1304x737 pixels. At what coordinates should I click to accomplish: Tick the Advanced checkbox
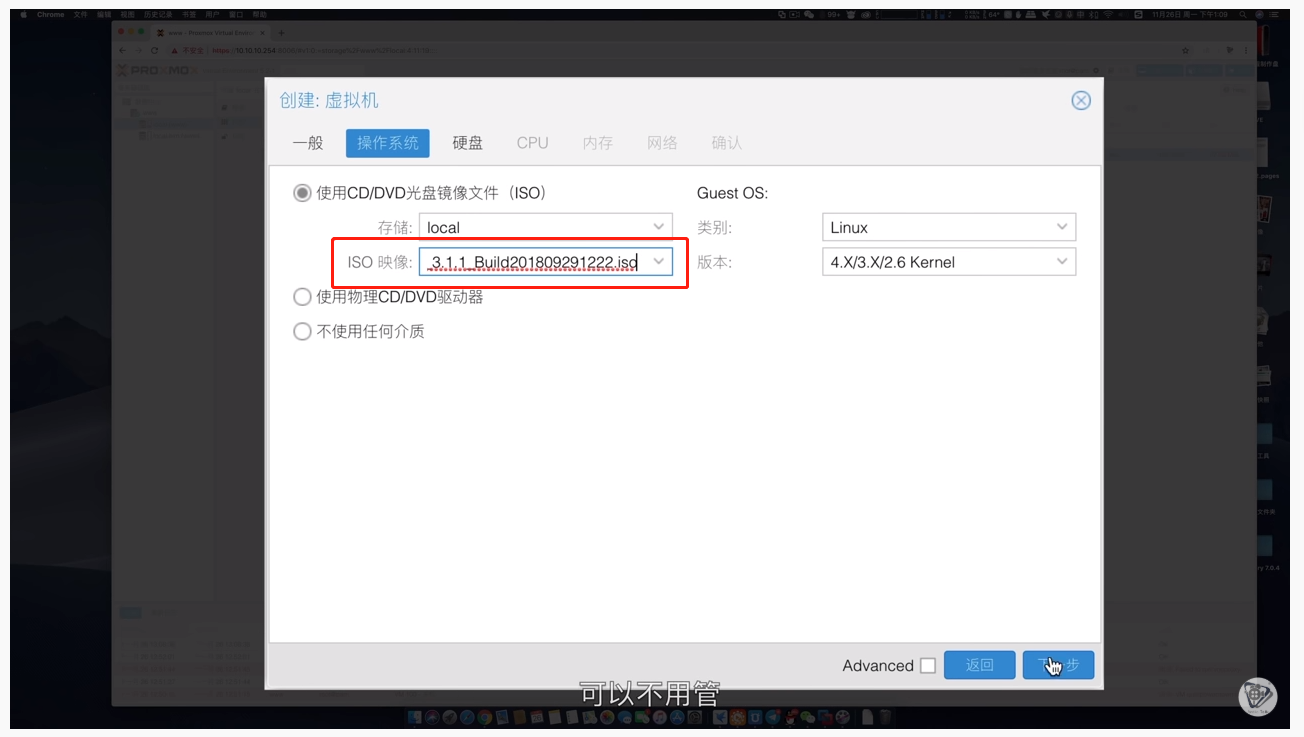(x=928, y=666)
